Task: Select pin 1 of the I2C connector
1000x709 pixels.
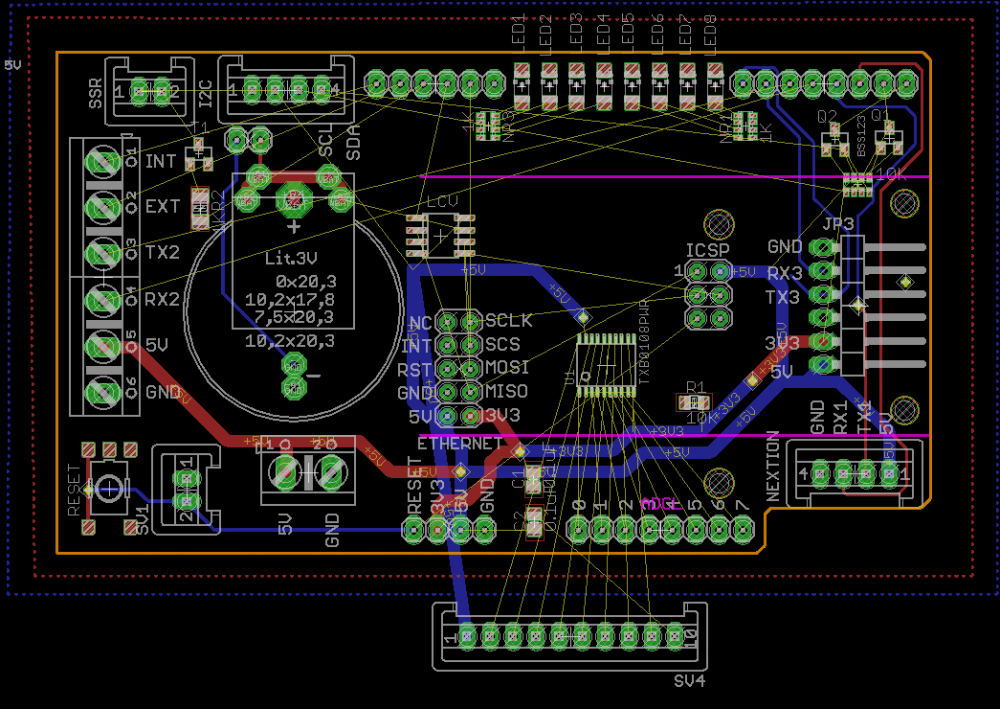Action: coord(251,89)
